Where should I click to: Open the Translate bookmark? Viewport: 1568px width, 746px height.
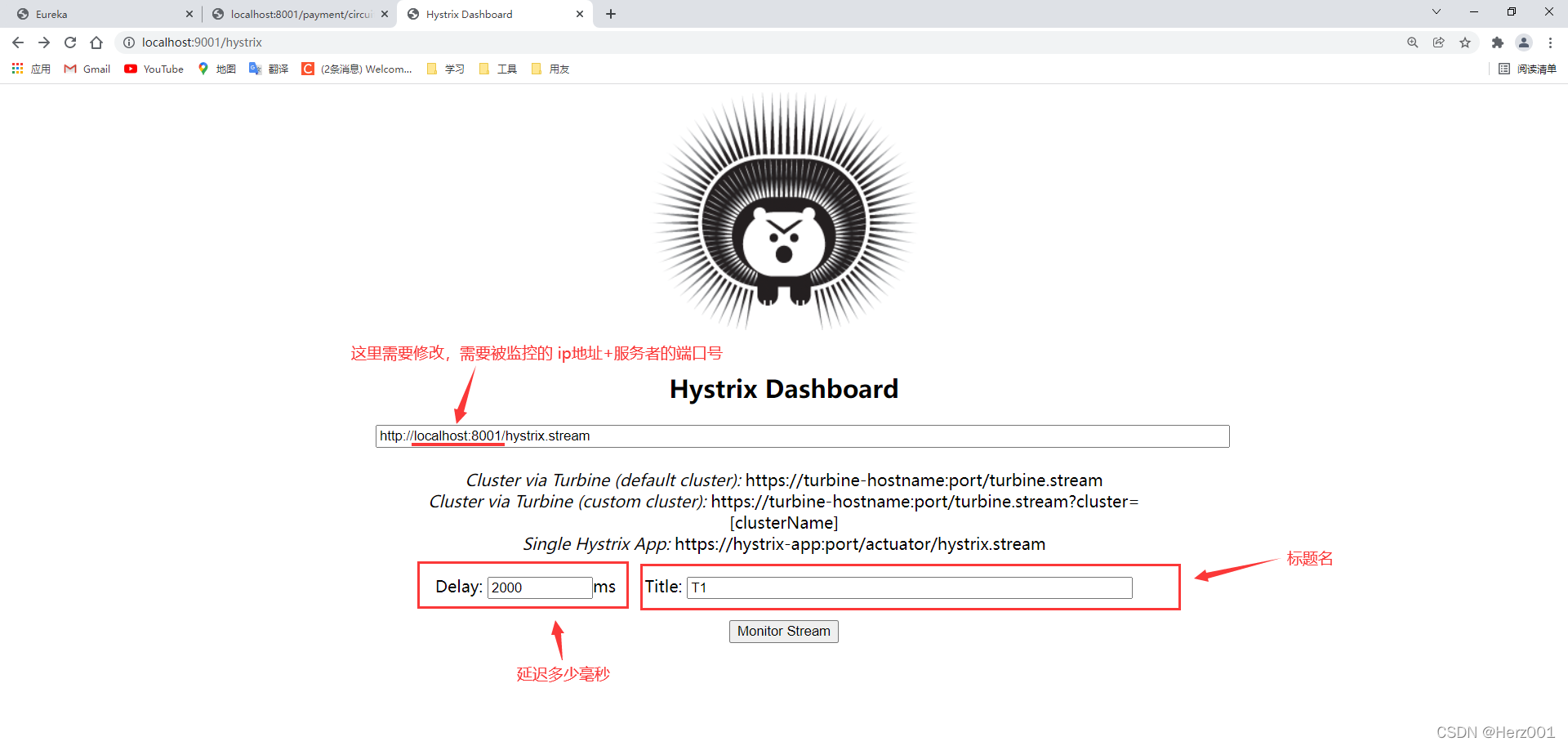pyautogui.click(x=269, y=69)
